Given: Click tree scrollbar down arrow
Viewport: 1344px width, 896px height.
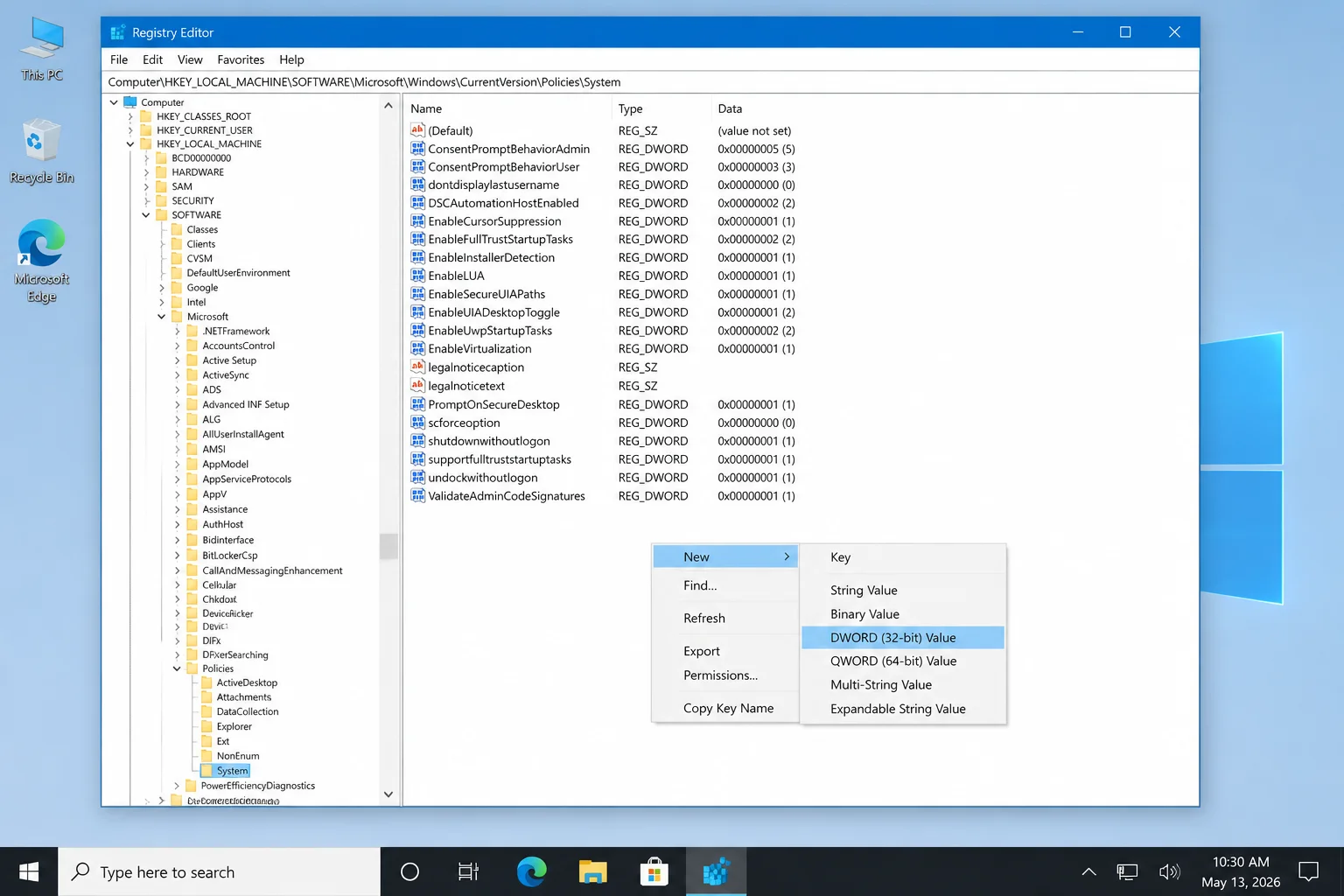Looking at the screenshot, I should (388, 794).
